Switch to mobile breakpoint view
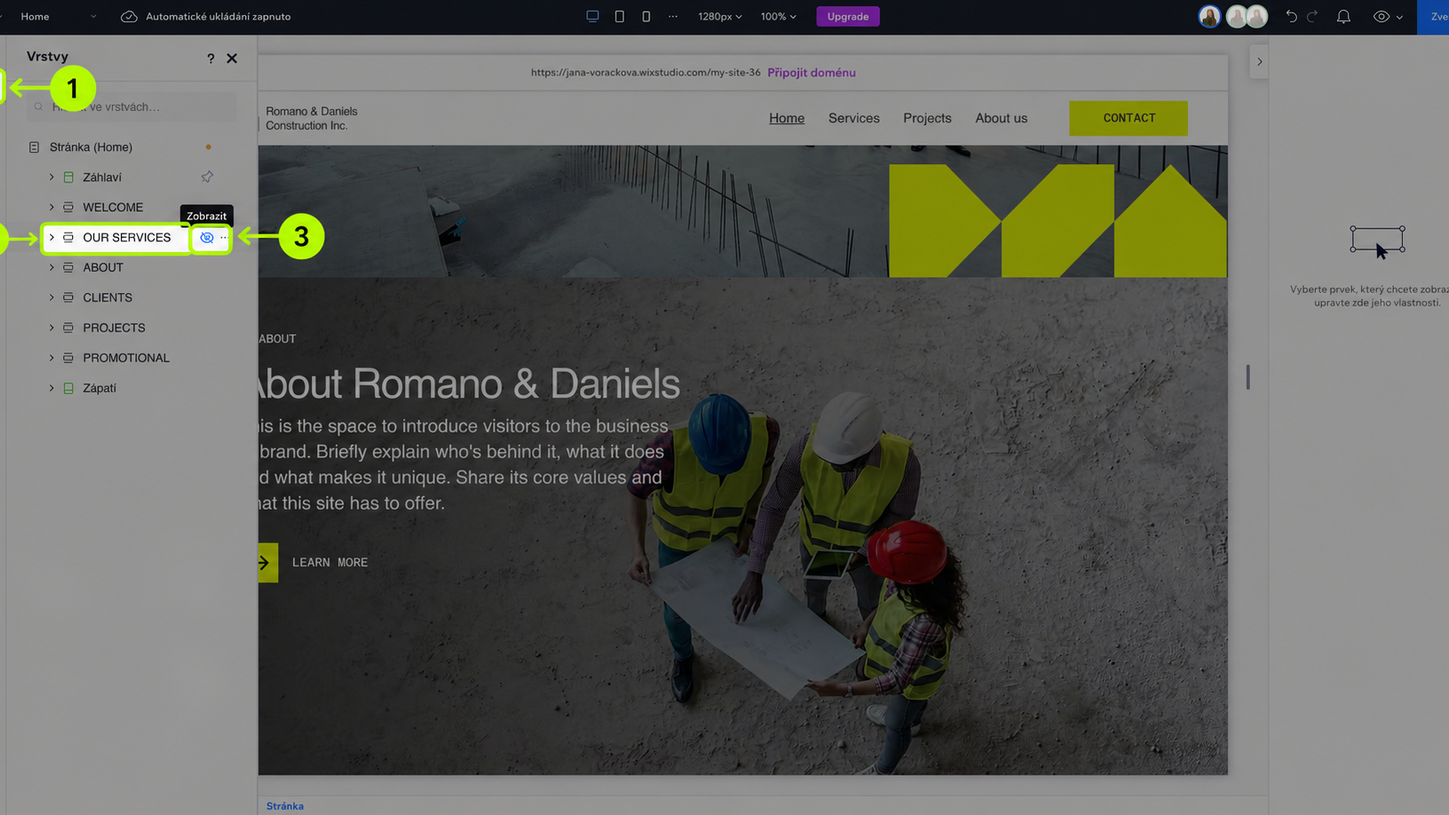Viewport: 1449px width, 815px height. pyautogui.click(x=646, y=17)
